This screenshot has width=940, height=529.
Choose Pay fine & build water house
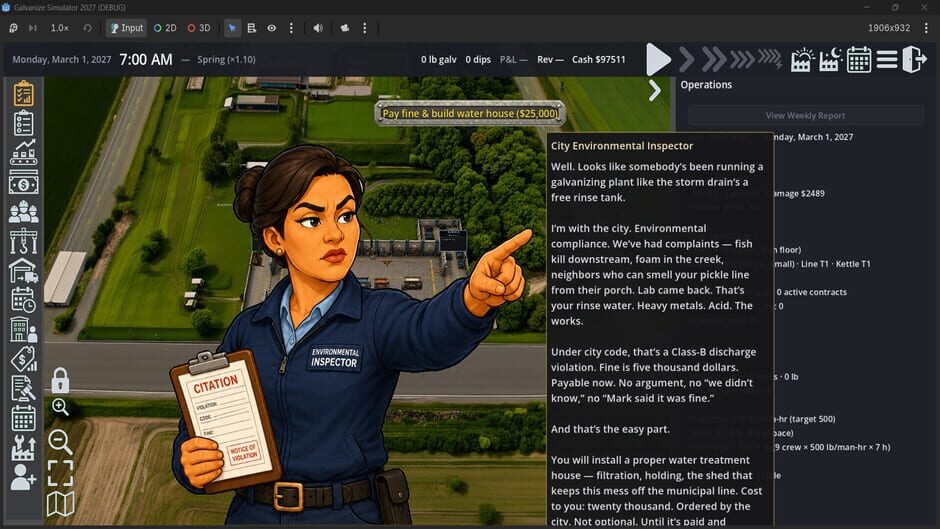[x=469, y=113]
